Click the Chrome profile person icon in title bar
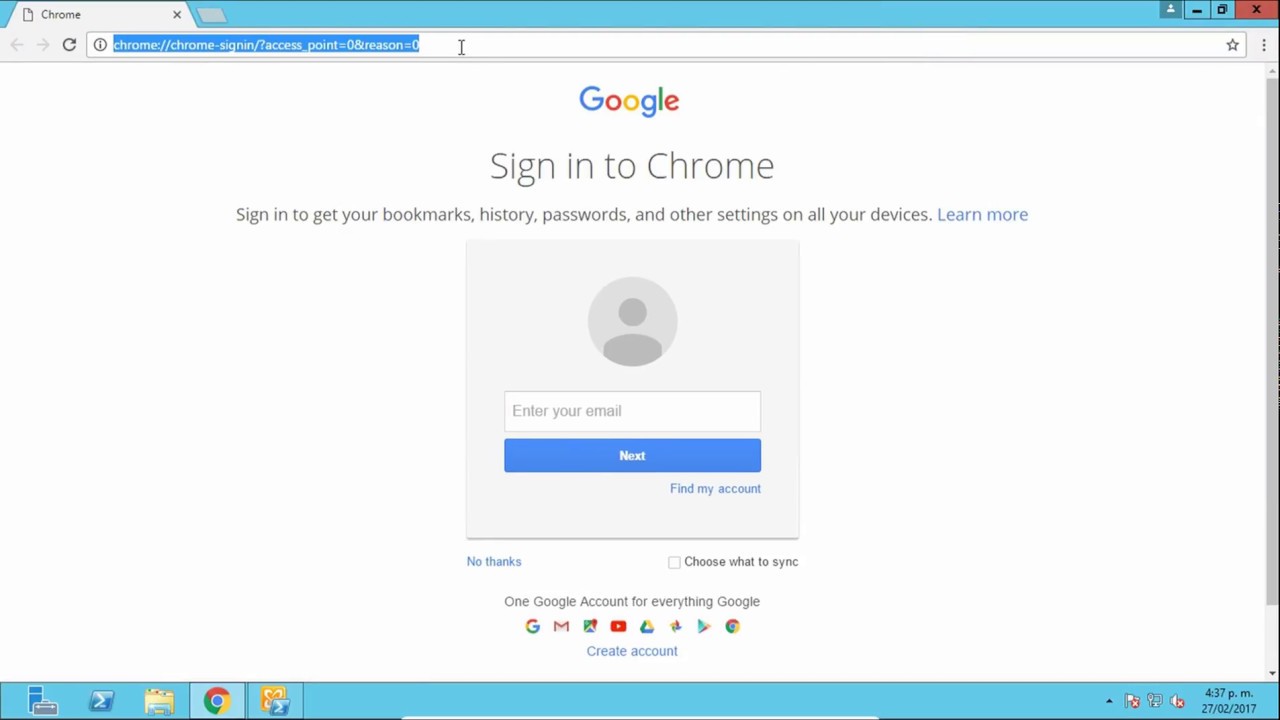 pos(1170,10)
